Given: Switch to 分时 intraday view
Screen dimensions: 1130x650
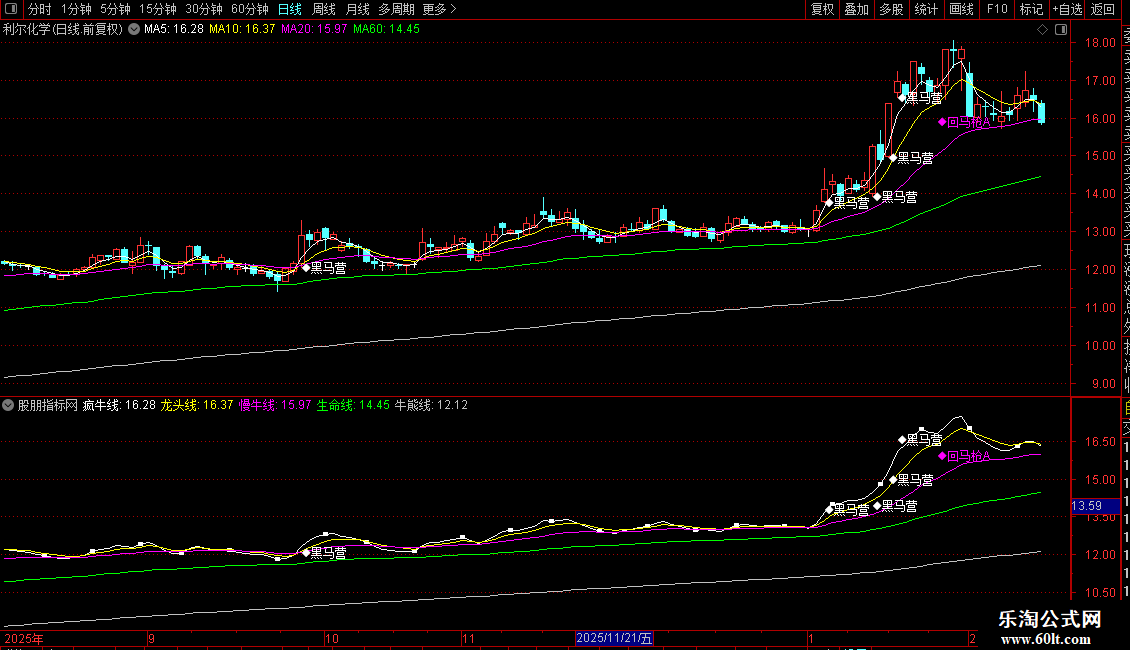Looking at the screenshot, I should click(40, 9).
